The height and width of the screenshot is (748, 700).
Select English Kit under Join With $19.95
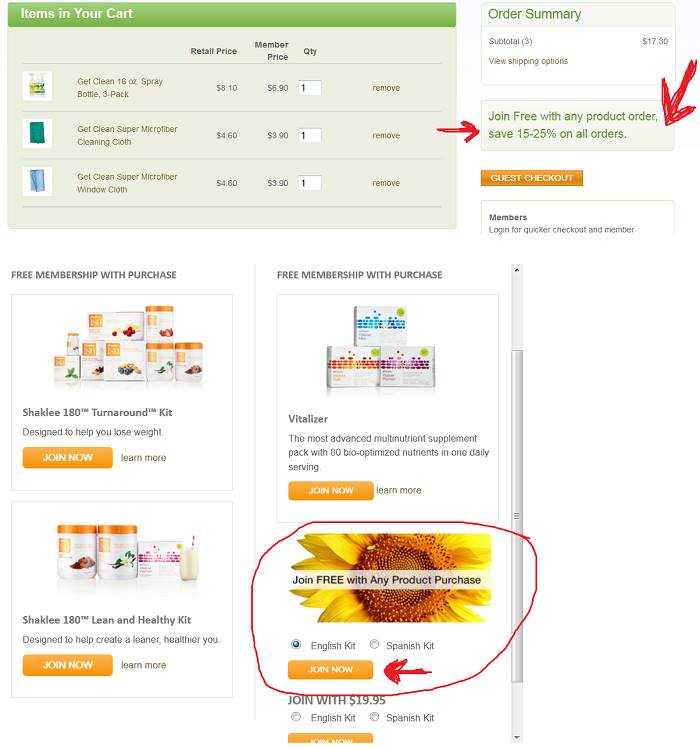click(x=296, y=717)
